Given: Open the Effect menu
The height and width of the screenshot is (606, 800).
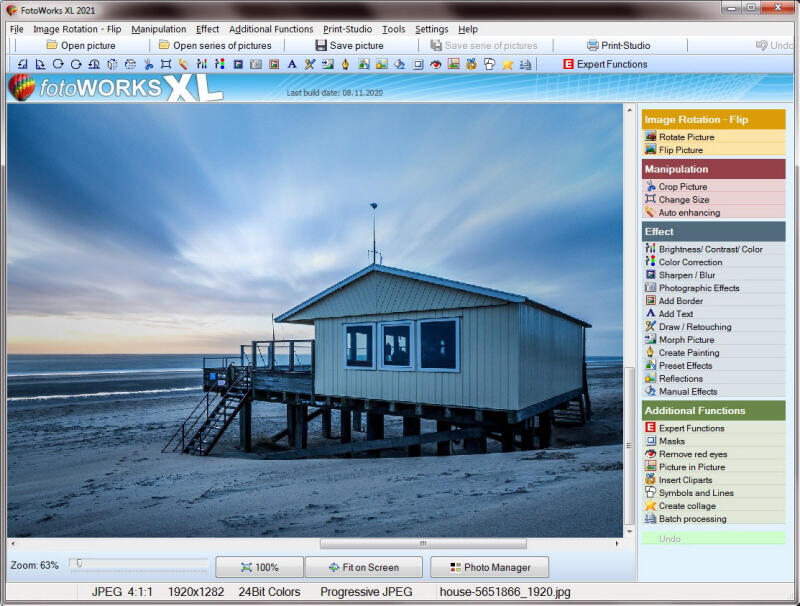Looking at the screenshot, I should click(x=207, y=29).
